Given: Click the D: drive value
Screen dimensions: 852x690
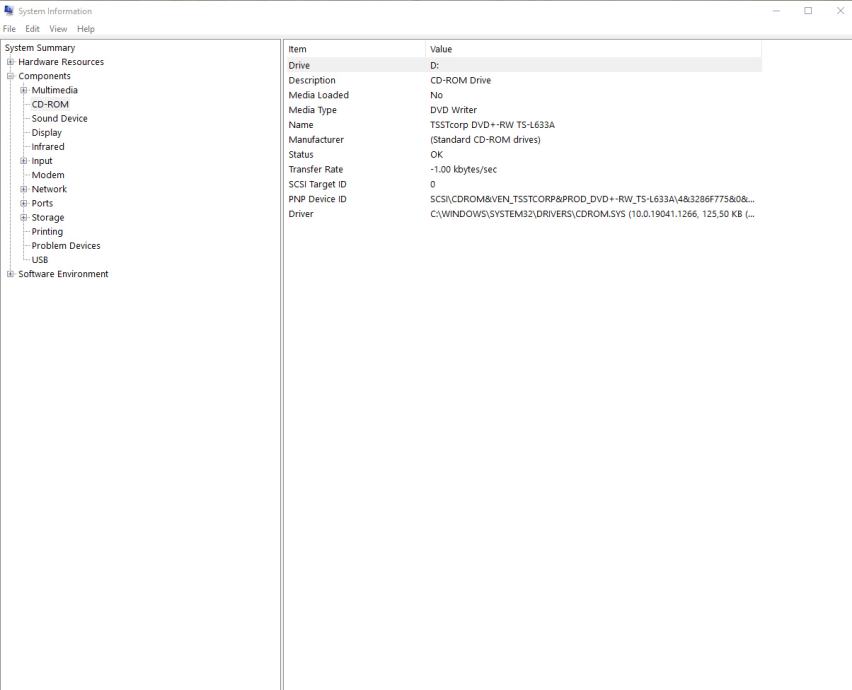Looking at the screenshot, I should point(435,65).
